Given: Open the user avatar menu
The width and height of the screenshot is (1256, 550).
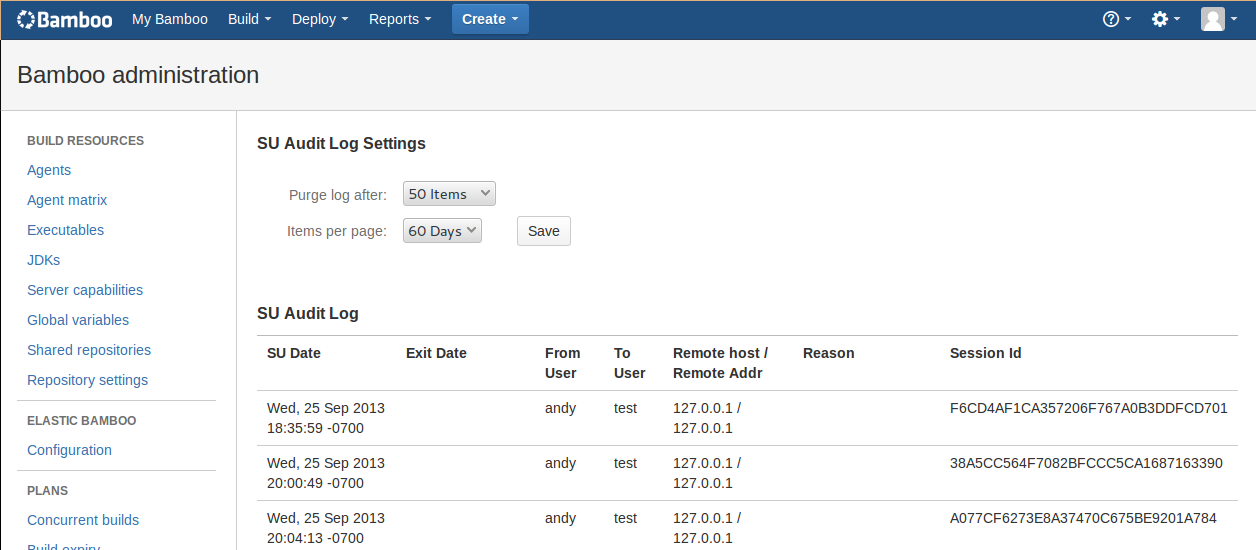Looking at the screenshot, I should coord(1219,19).
